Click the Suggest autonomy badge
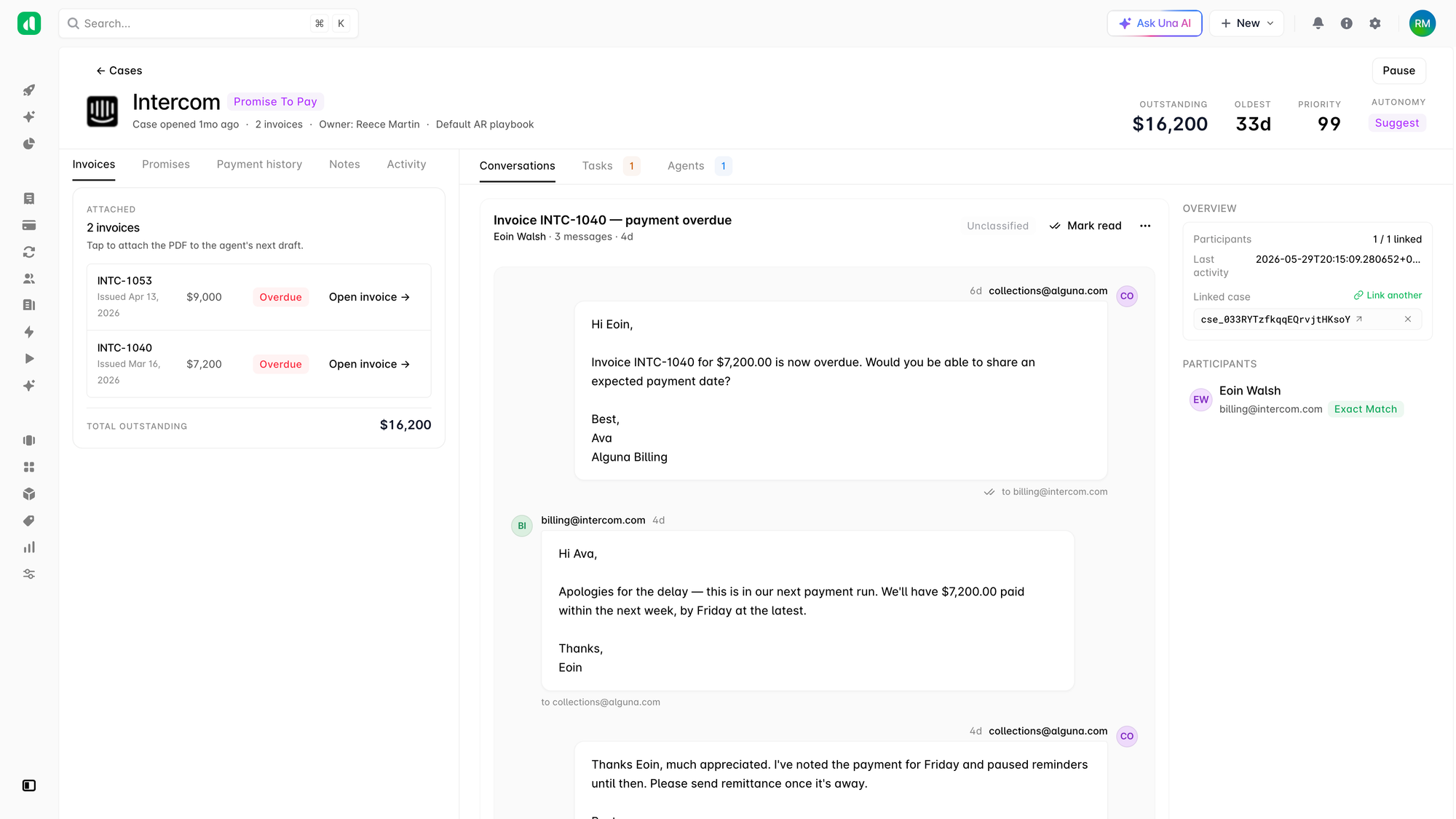Image resolution: width=1456 pixels, height=819 pixels. (x=1396, y=123)
